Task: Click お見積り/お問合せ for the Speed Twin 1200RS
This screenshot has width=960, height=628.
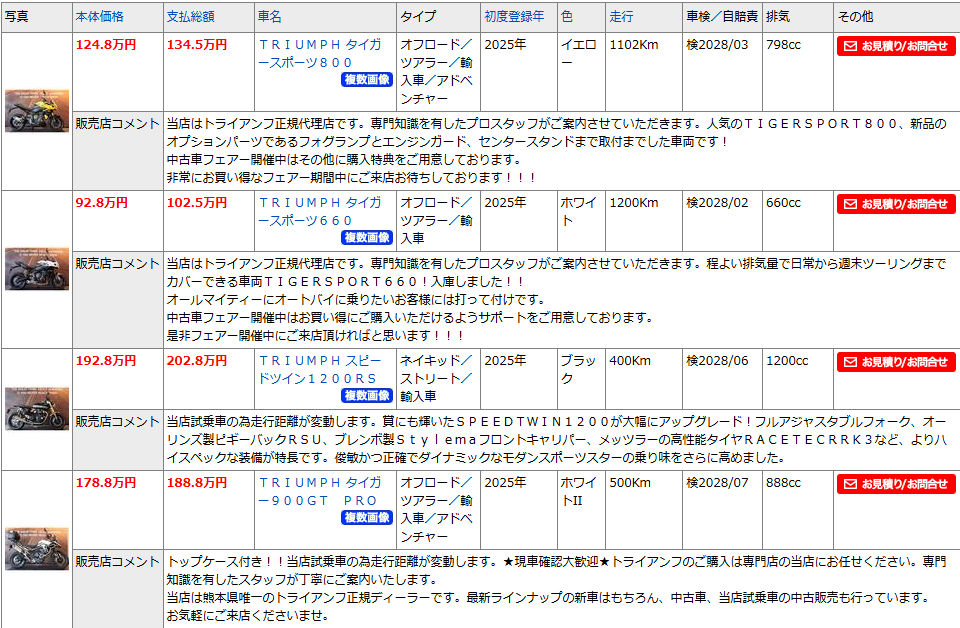Action: click(895, 362)
